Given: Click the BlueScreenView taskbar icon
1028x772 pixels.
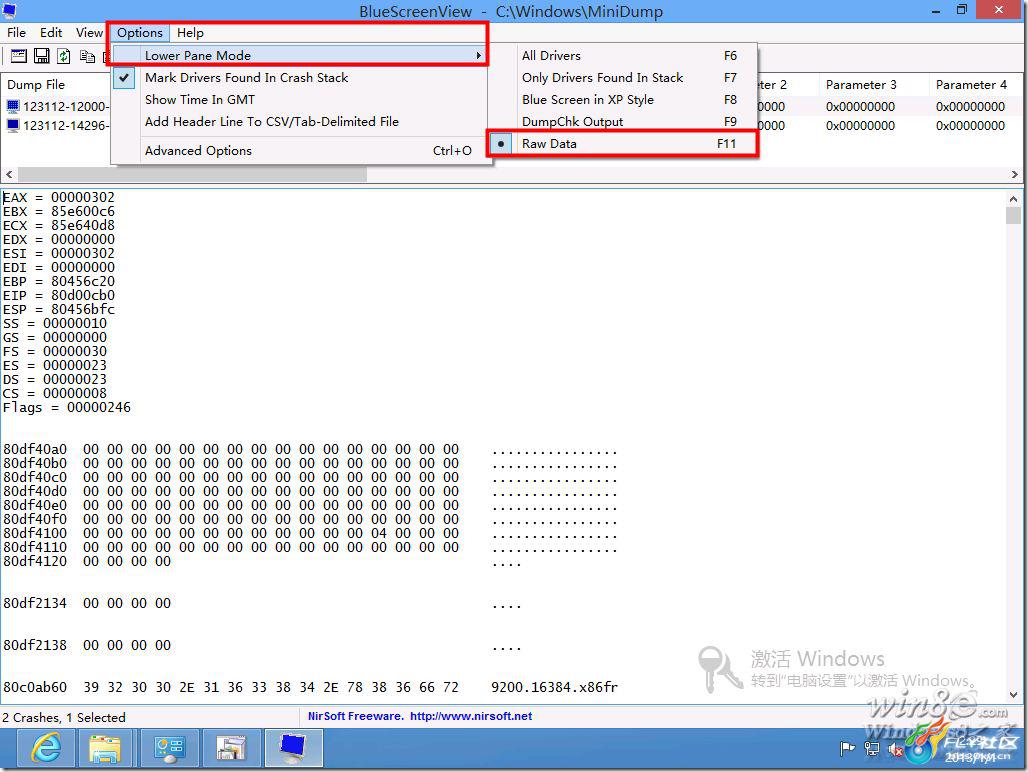Looking at the screenshot, I should pyautogui.click(x=293, y=748).
